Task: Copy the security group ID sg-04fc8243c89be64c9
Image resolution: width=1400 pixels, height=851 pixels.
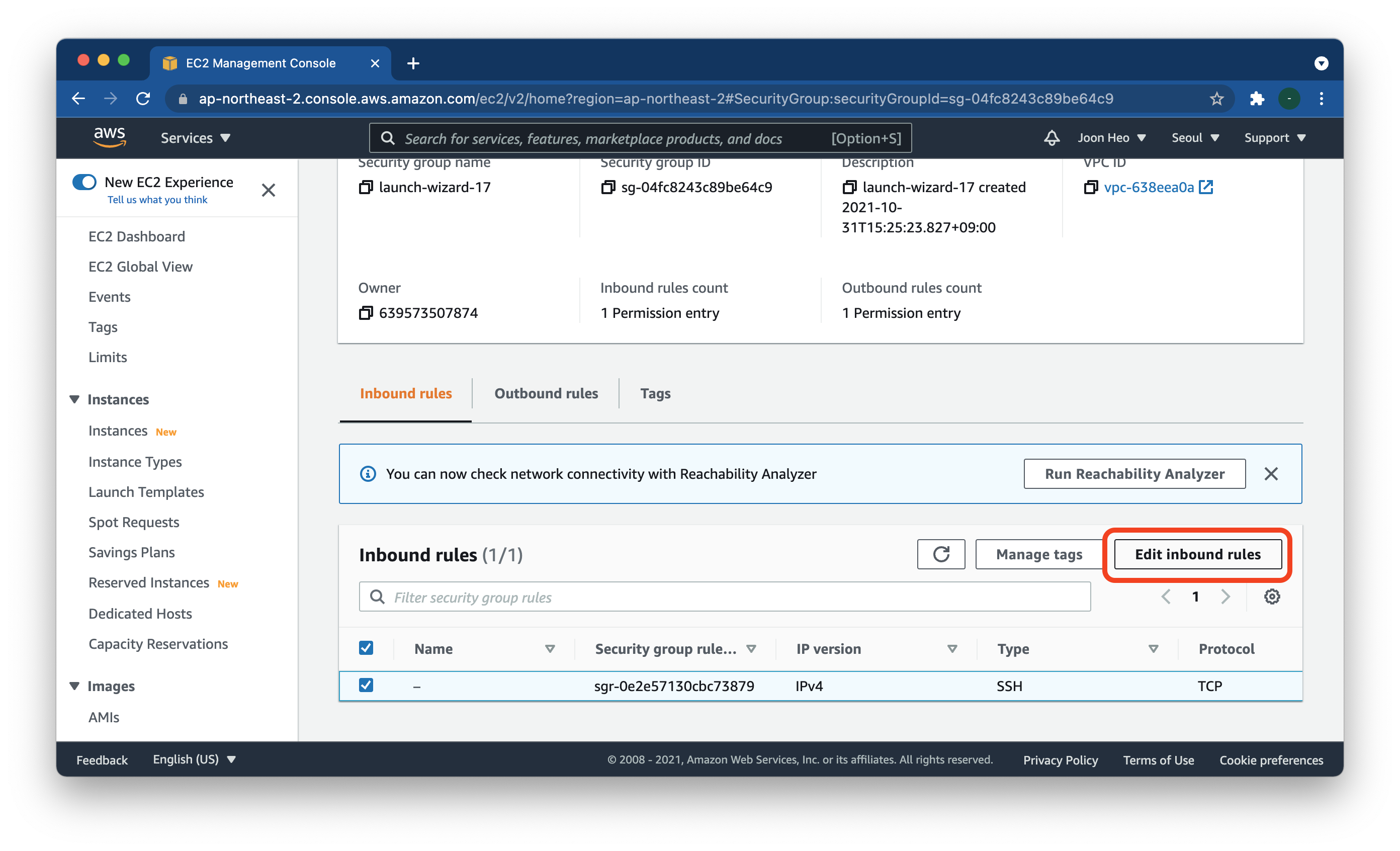Action: pos(607,188)
